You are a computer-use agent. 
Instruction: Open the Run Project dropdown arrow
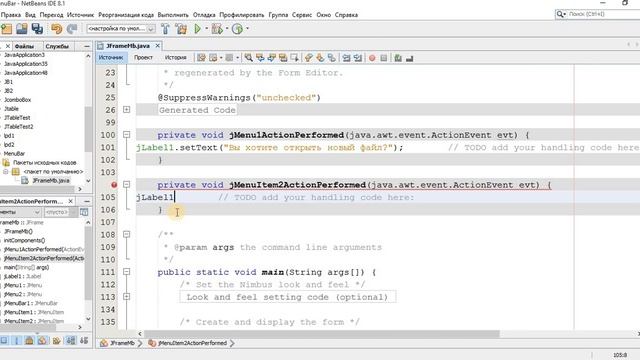[206, 29]
